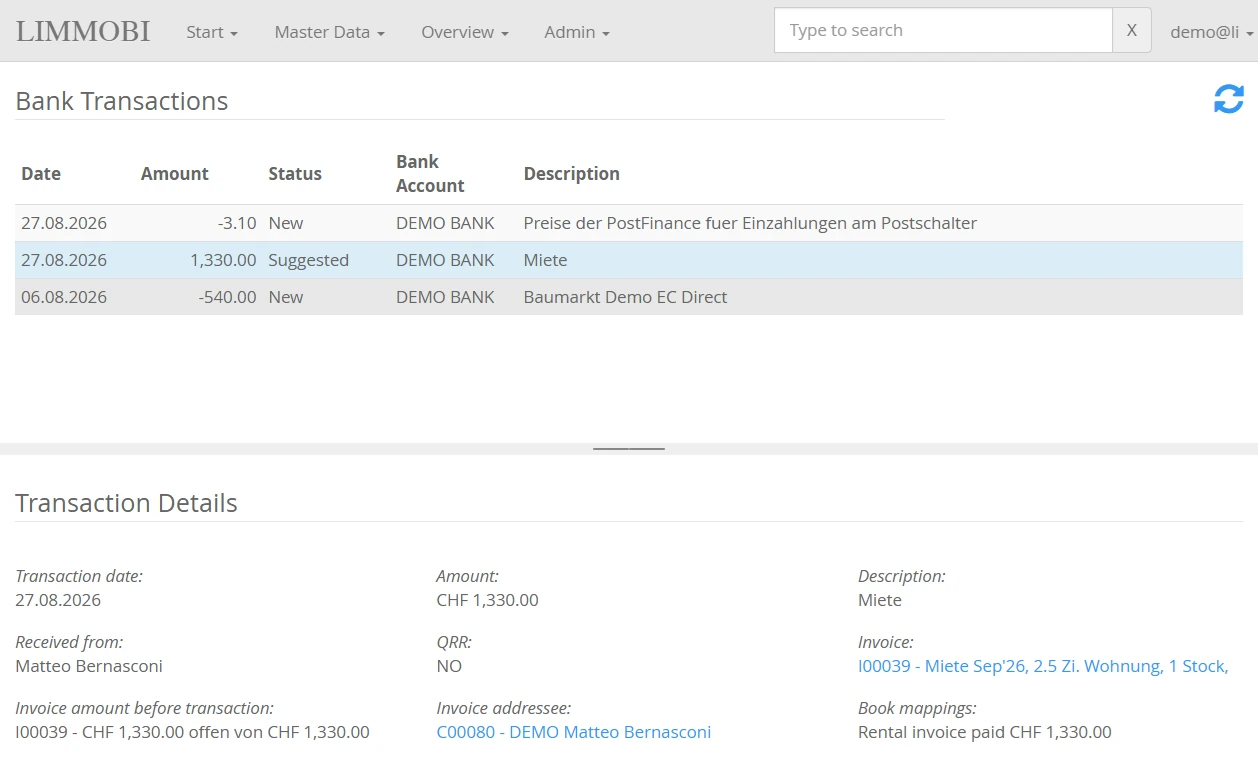Viewport: 1258px width, 771px height.
Task: Click the received from Matteo Bernasconi value
Action: [x=89, y=666]
